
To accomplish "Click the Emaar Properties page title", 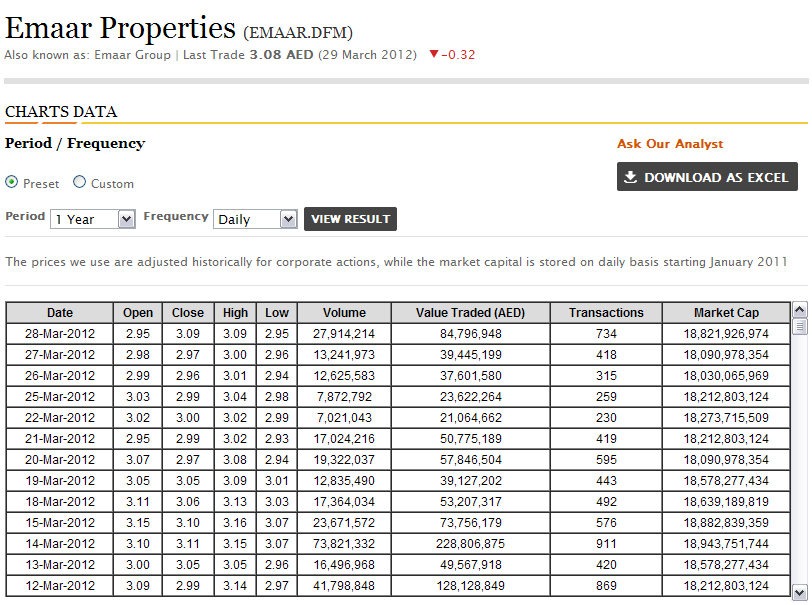I will [120, 28].
